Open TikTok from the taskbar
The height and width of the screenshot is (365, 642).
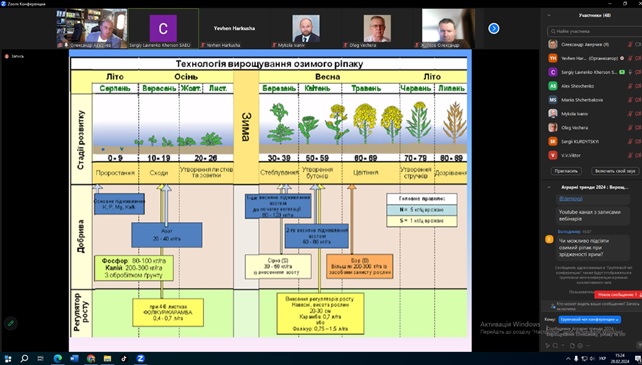[124, 358]
